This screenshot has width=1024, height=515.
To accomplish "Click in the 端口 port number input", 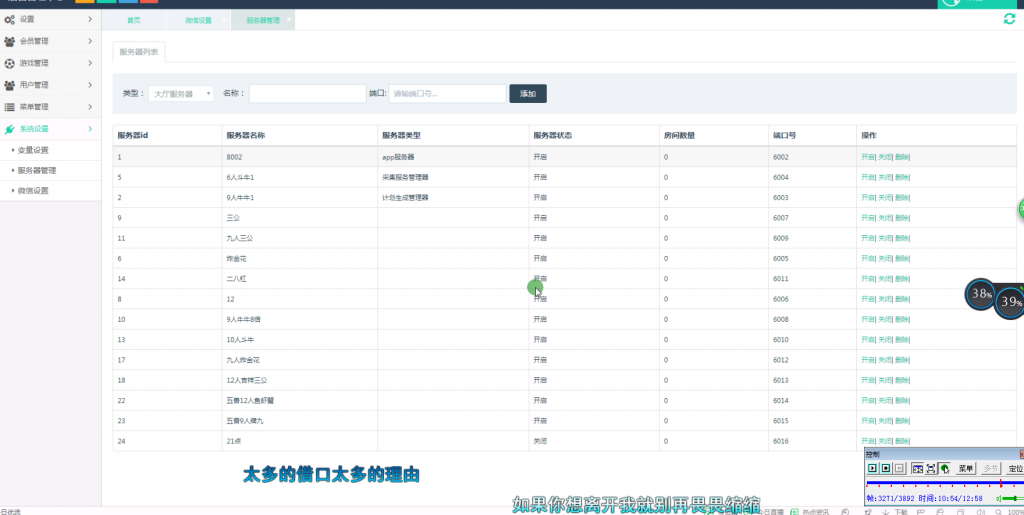I will (447, 93).
